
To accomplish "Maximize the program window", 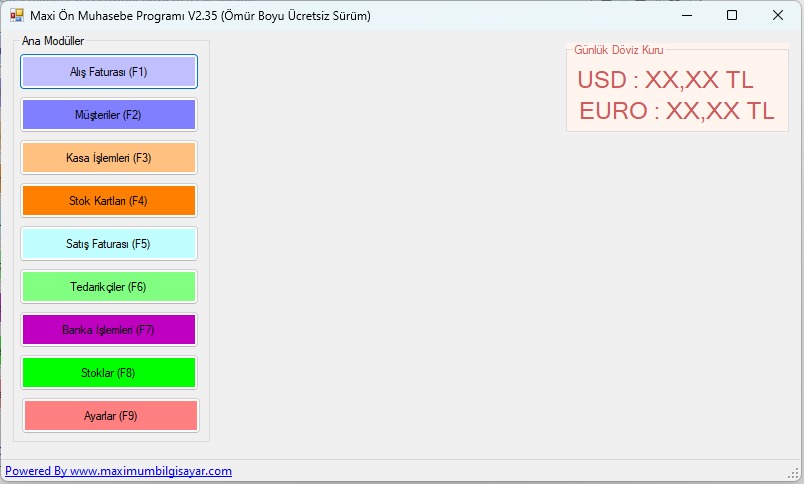I will (x=732, y=15).
